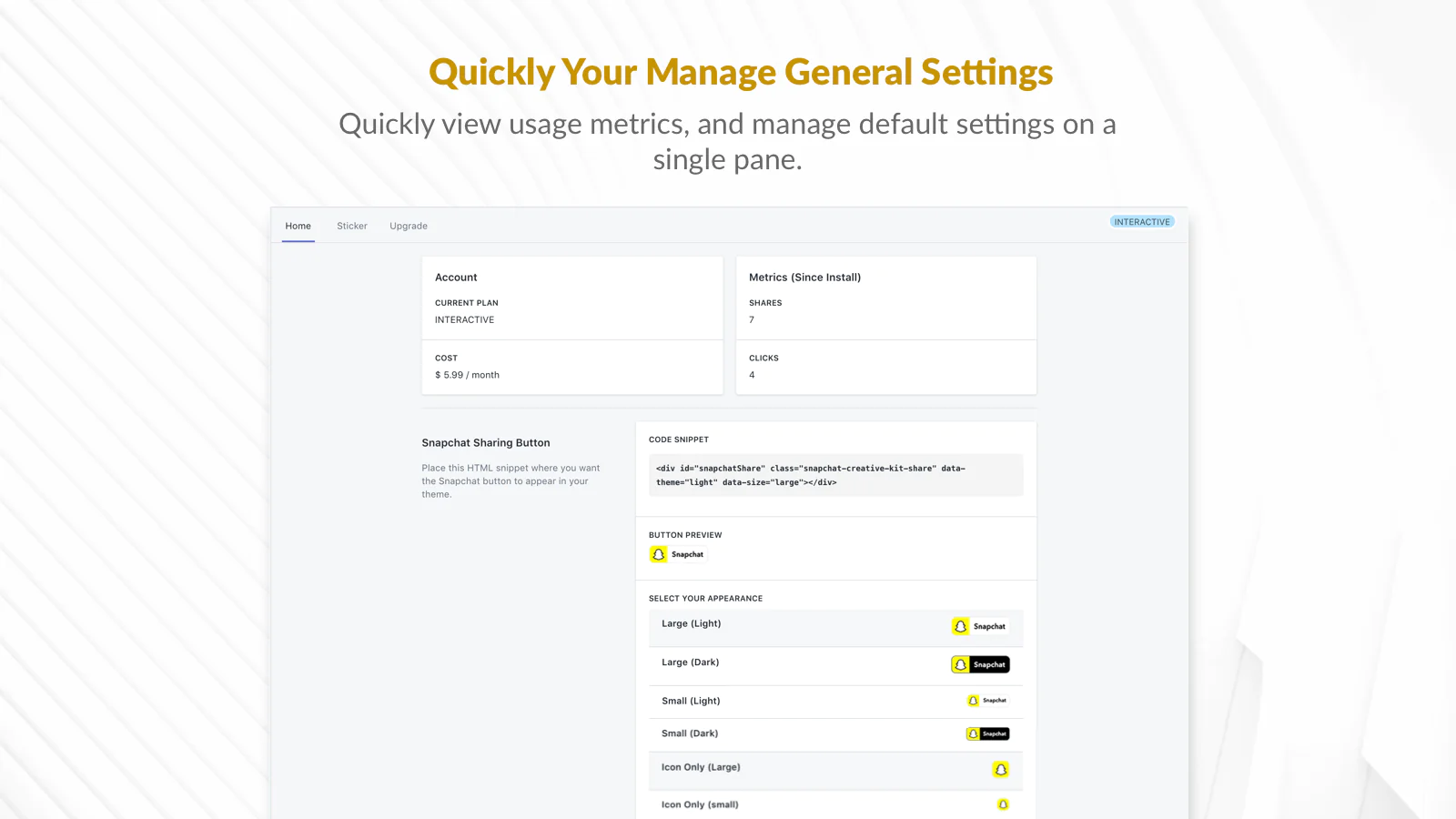
Task: Click the INTERACTIVE plan badge
Action: tap(1142, 222)
